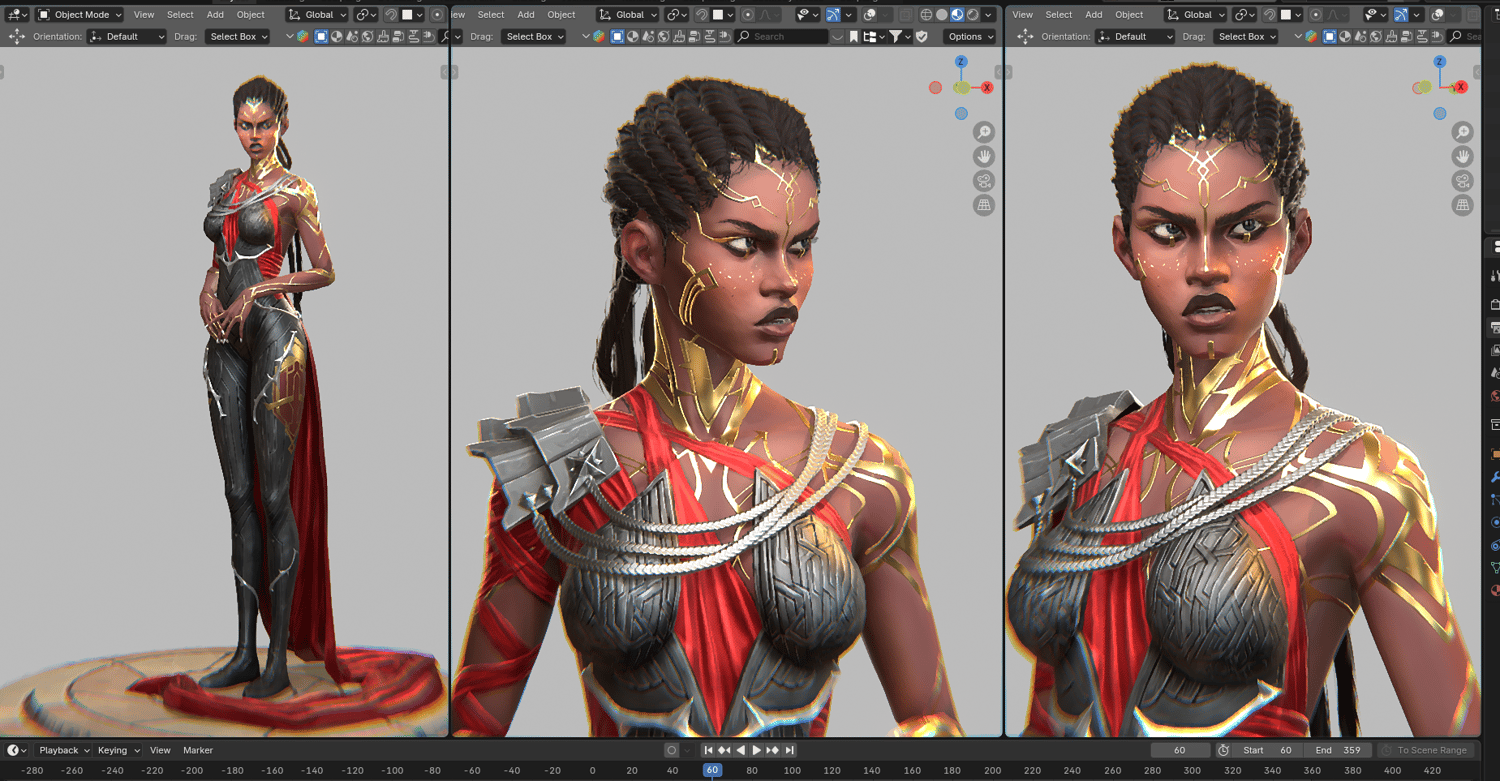Switch to rendered shading in middle viewport
The image size is (1500, 781).
pyautogui.click(x=973, y=15)
